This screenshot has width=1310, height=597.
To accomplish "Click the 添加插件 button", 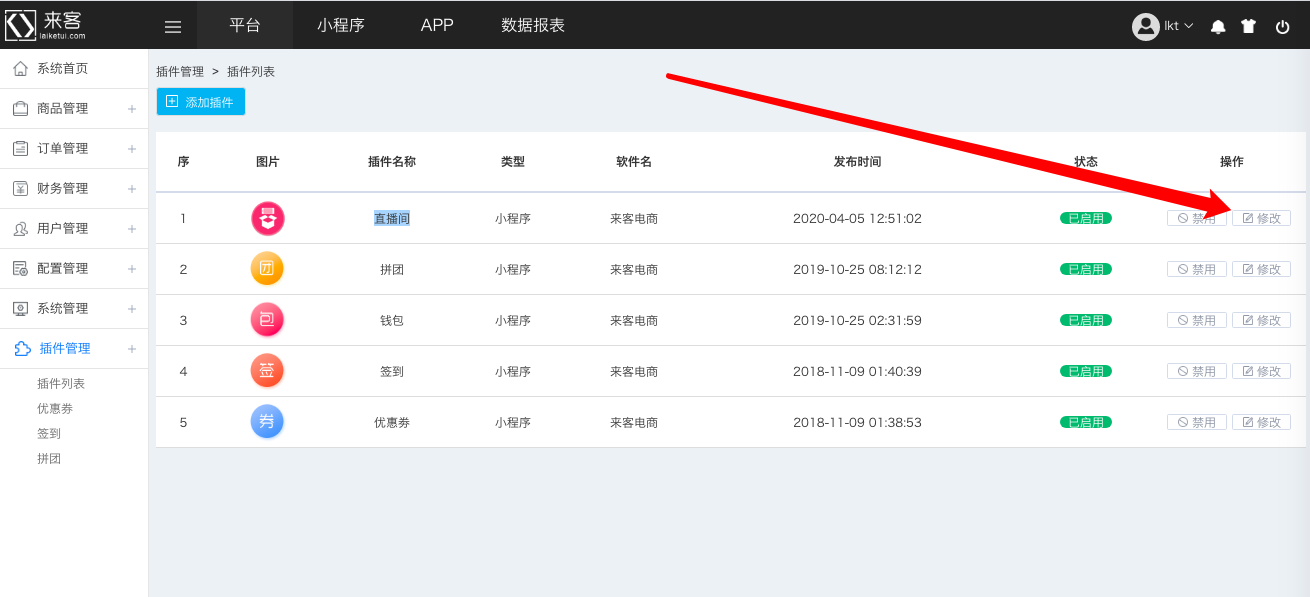I will (x=201, y=102).
